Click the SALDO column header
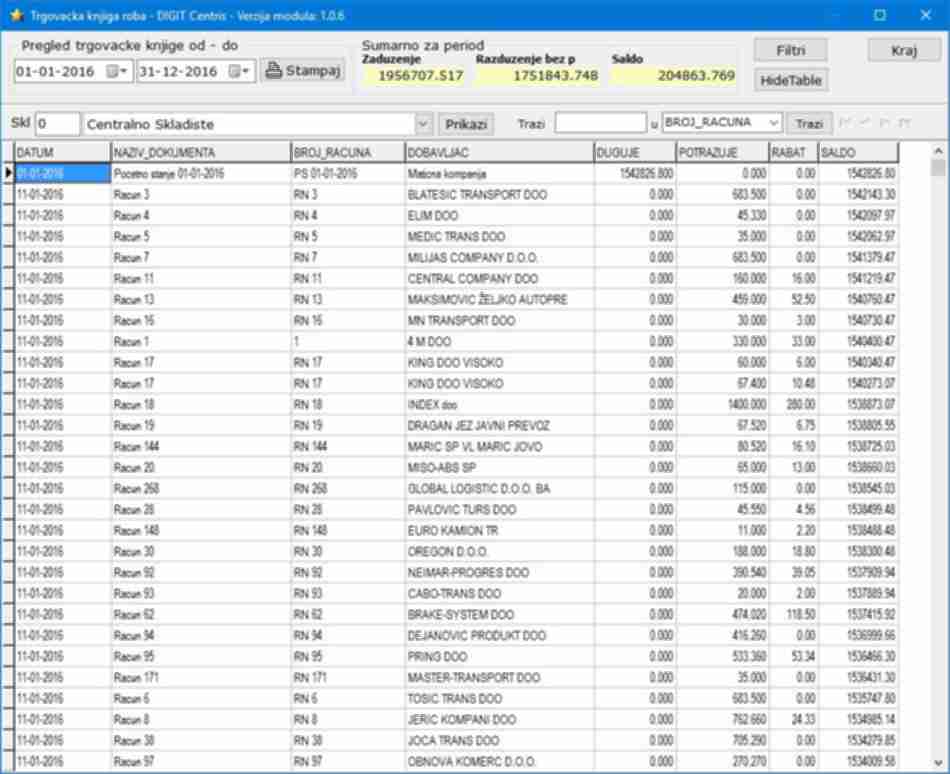Viewport: 950px width, 774px height. (857, 152)
